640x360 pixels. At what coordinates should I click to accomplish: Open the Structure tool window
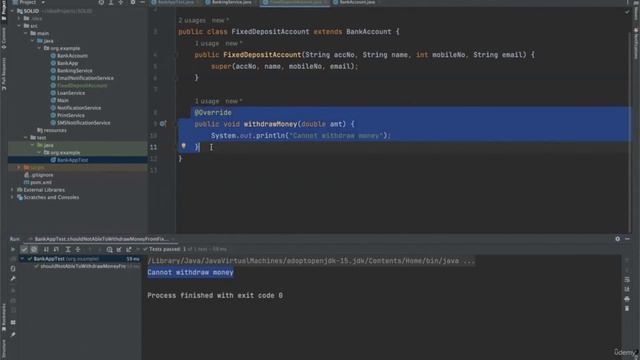pos(4,349)
